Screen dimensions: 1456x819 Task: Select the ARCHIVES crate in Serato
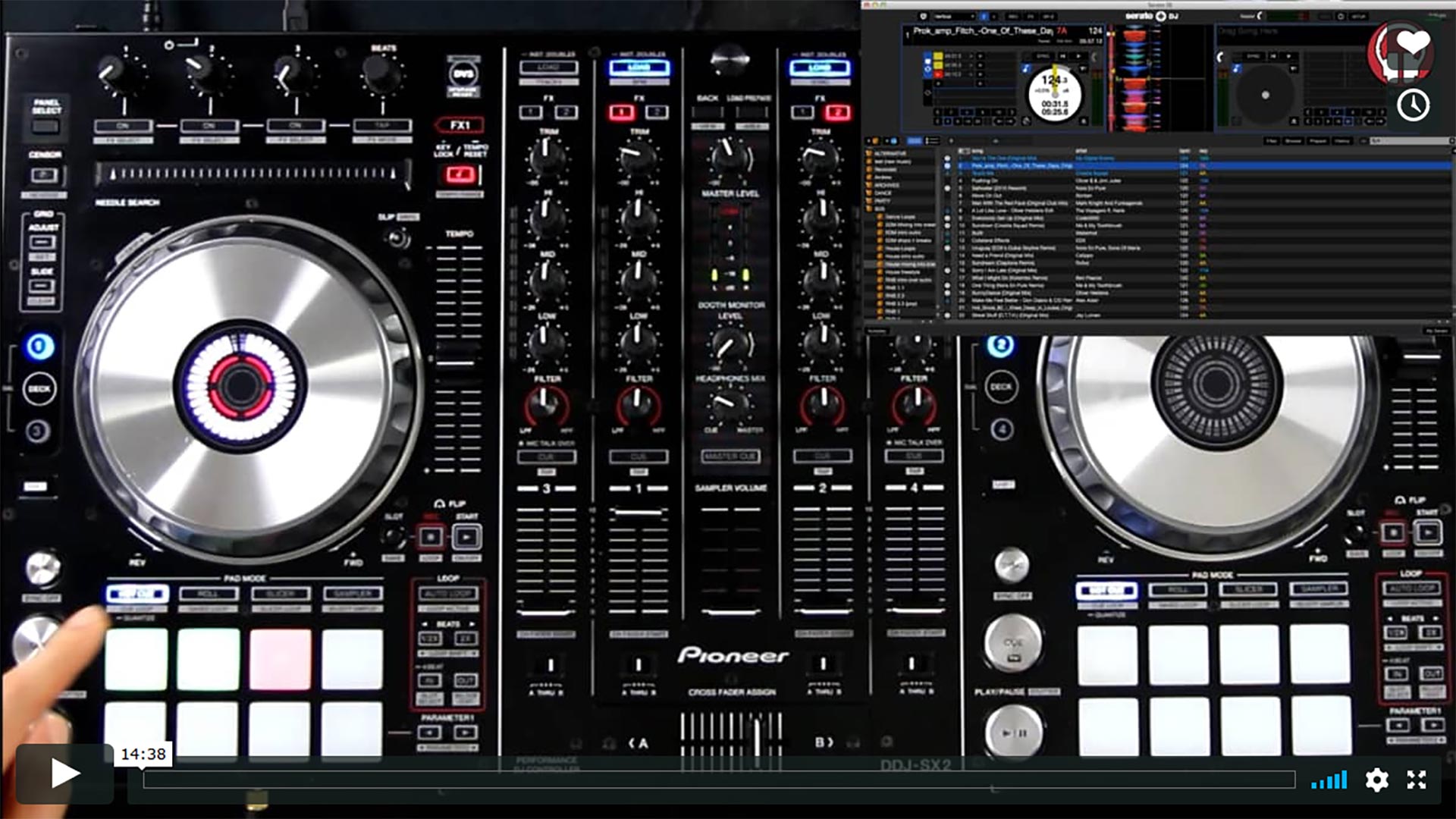[x=886, y=185]
